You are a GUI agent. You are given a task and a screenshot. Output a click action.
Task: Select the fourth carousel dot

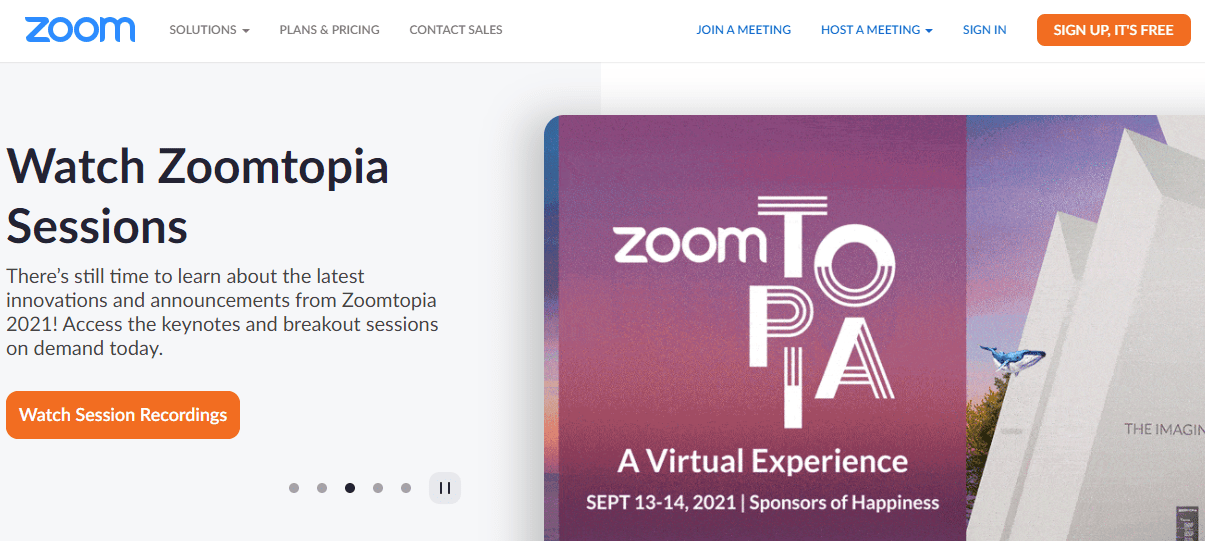coord(378,488)
